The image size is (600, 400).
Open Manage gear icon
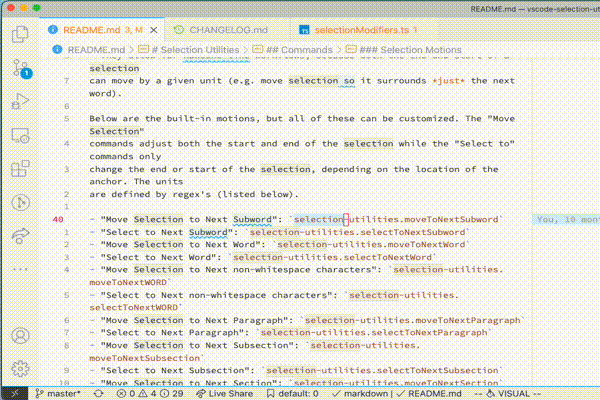coord(20,369)
